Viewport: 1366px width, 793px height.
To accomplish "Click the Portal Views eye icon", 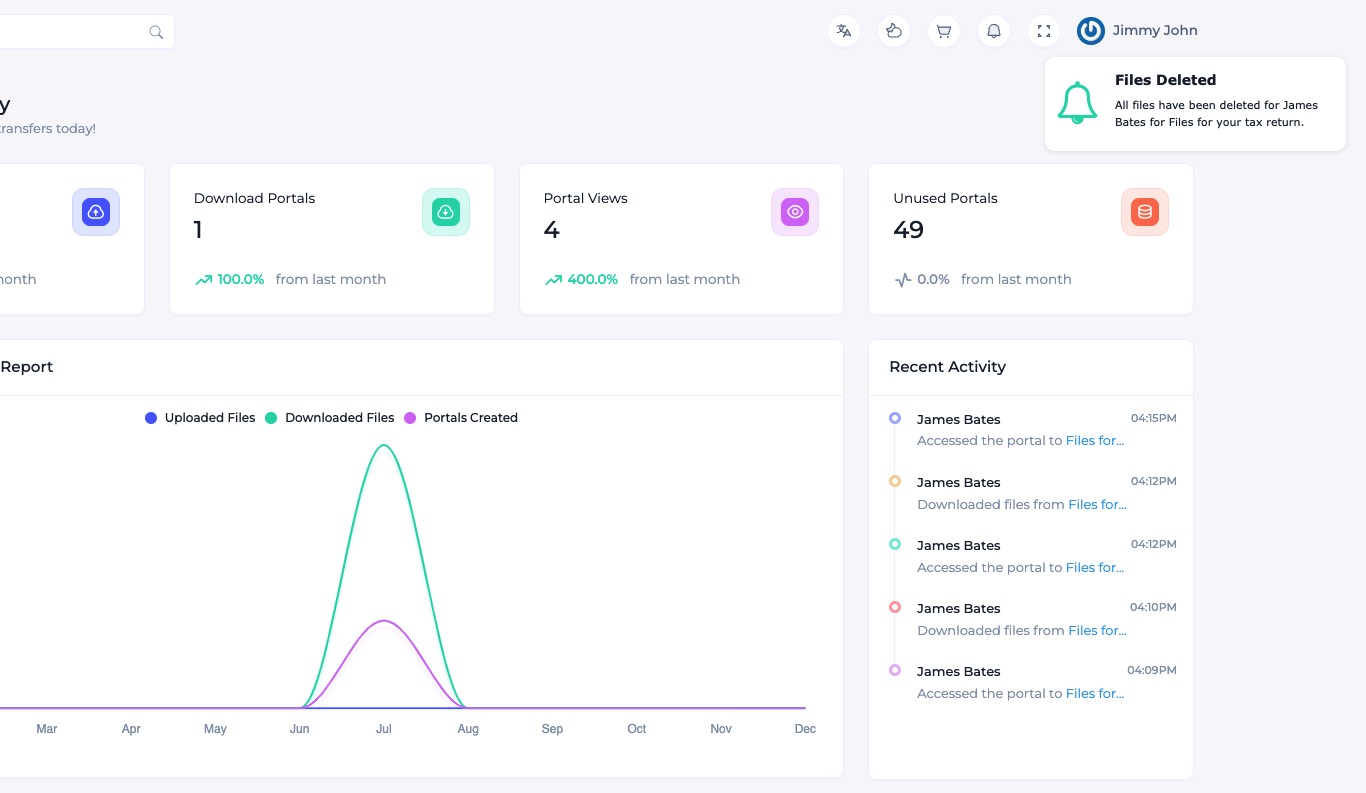I will pyautogui.click(x=795, y=212).
